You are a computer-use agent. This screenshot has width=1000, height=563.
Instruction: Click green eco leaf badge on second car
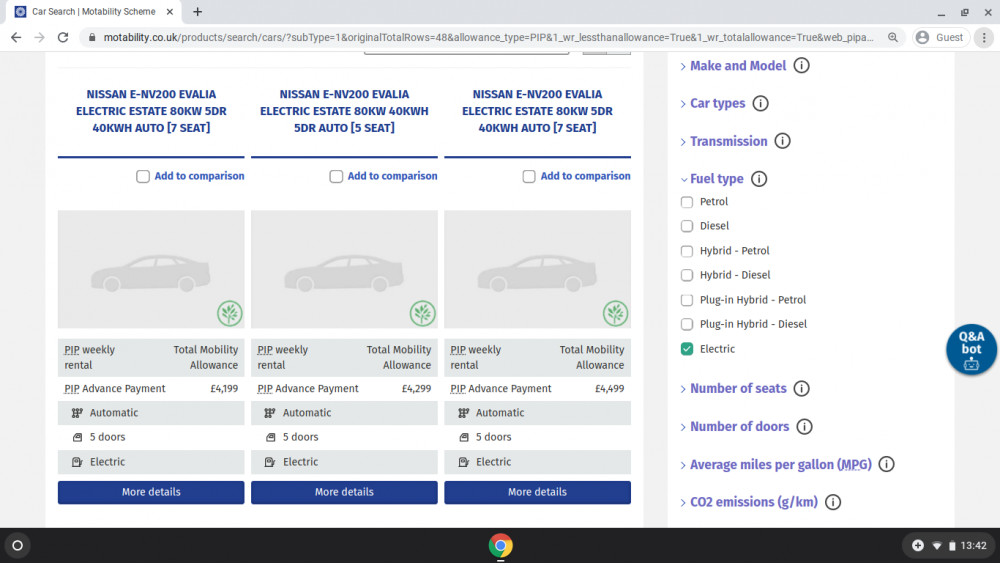tap(422, 313)
